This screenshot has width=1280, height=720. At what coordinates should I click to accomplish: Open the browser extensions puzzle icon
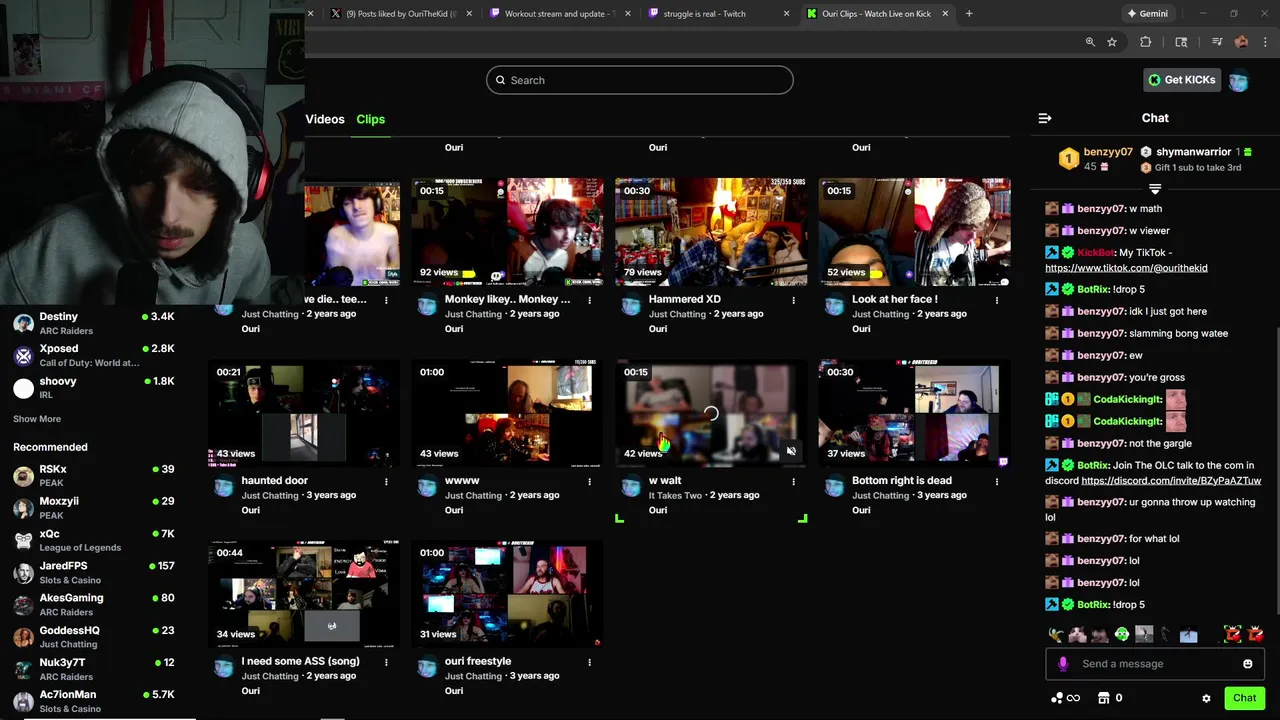pyautogui.click(x=1146, y=42)
